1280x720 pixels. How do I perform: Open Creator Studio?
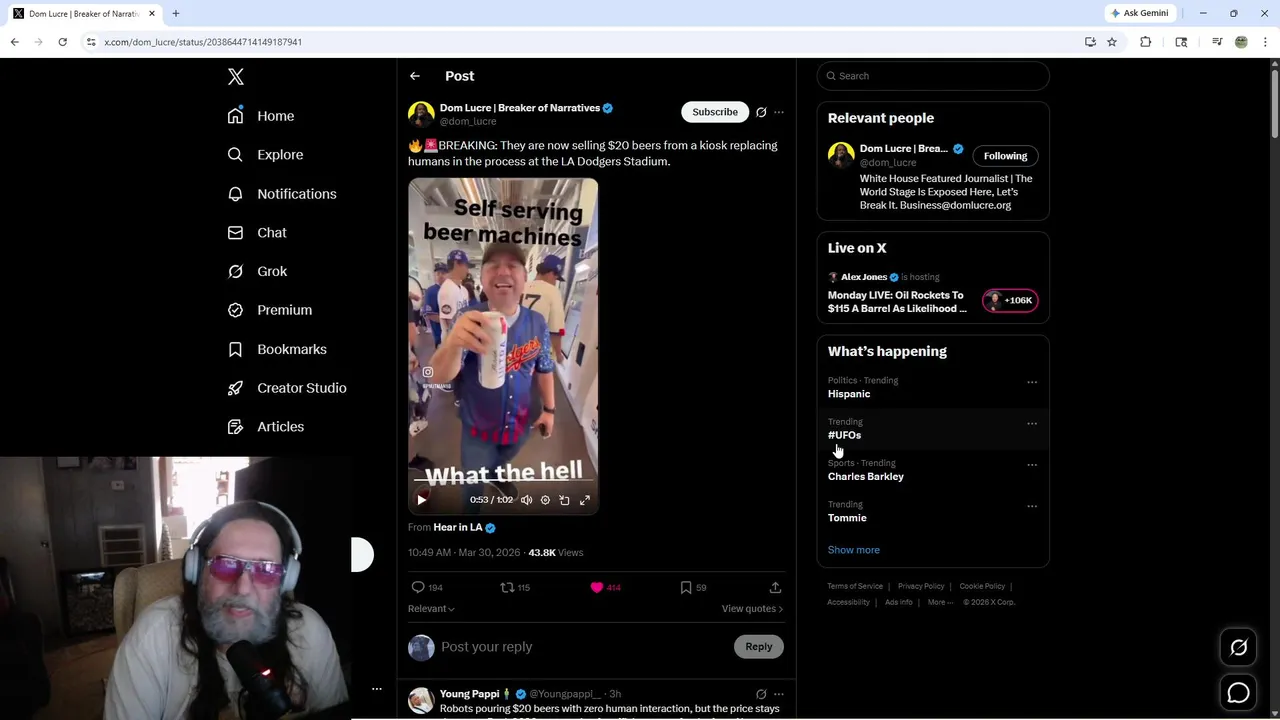coord(287,388)
